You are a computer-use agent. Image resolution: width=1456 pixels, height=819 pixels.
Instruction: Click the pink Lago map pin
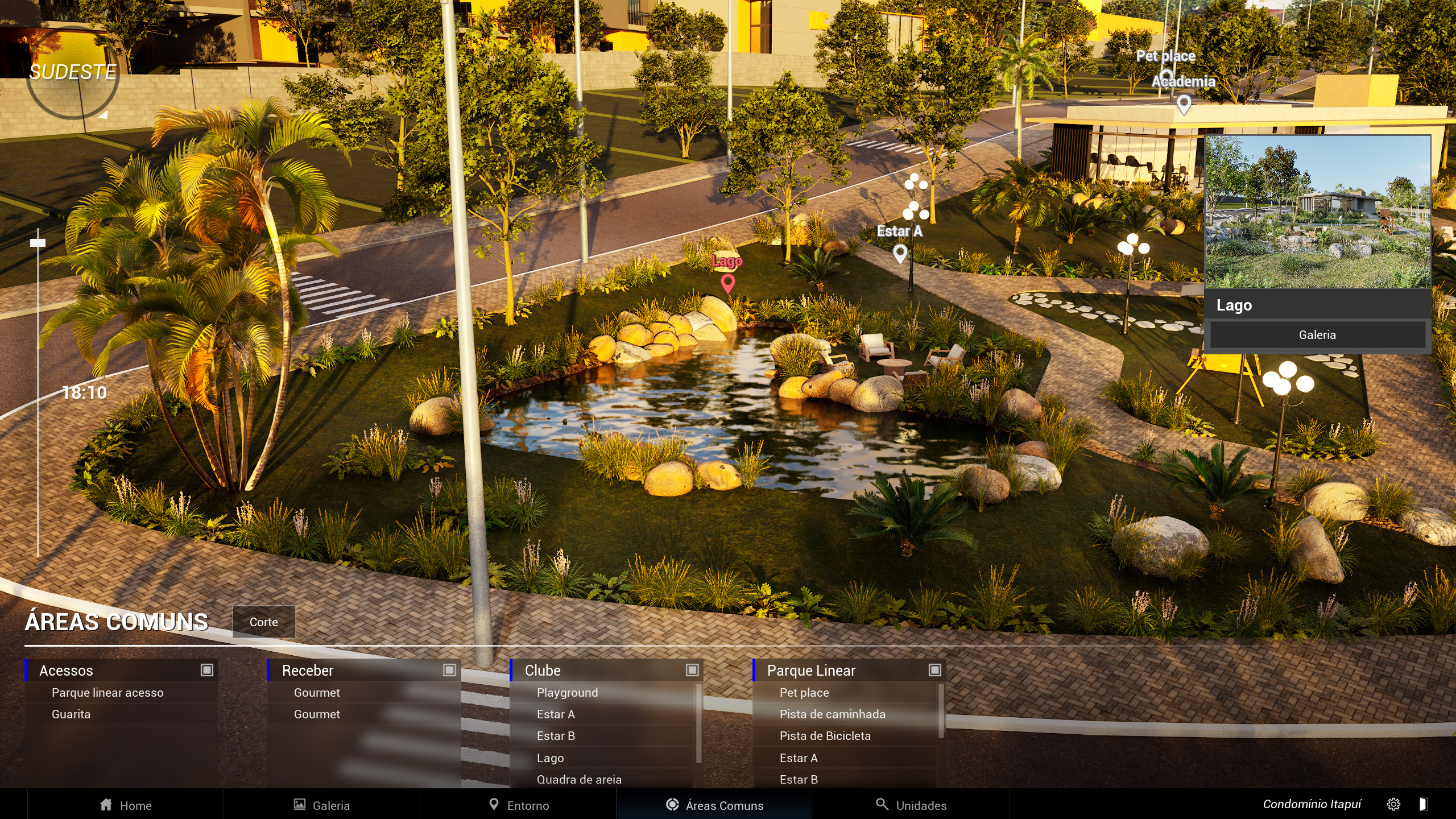(x=727, y=283)
